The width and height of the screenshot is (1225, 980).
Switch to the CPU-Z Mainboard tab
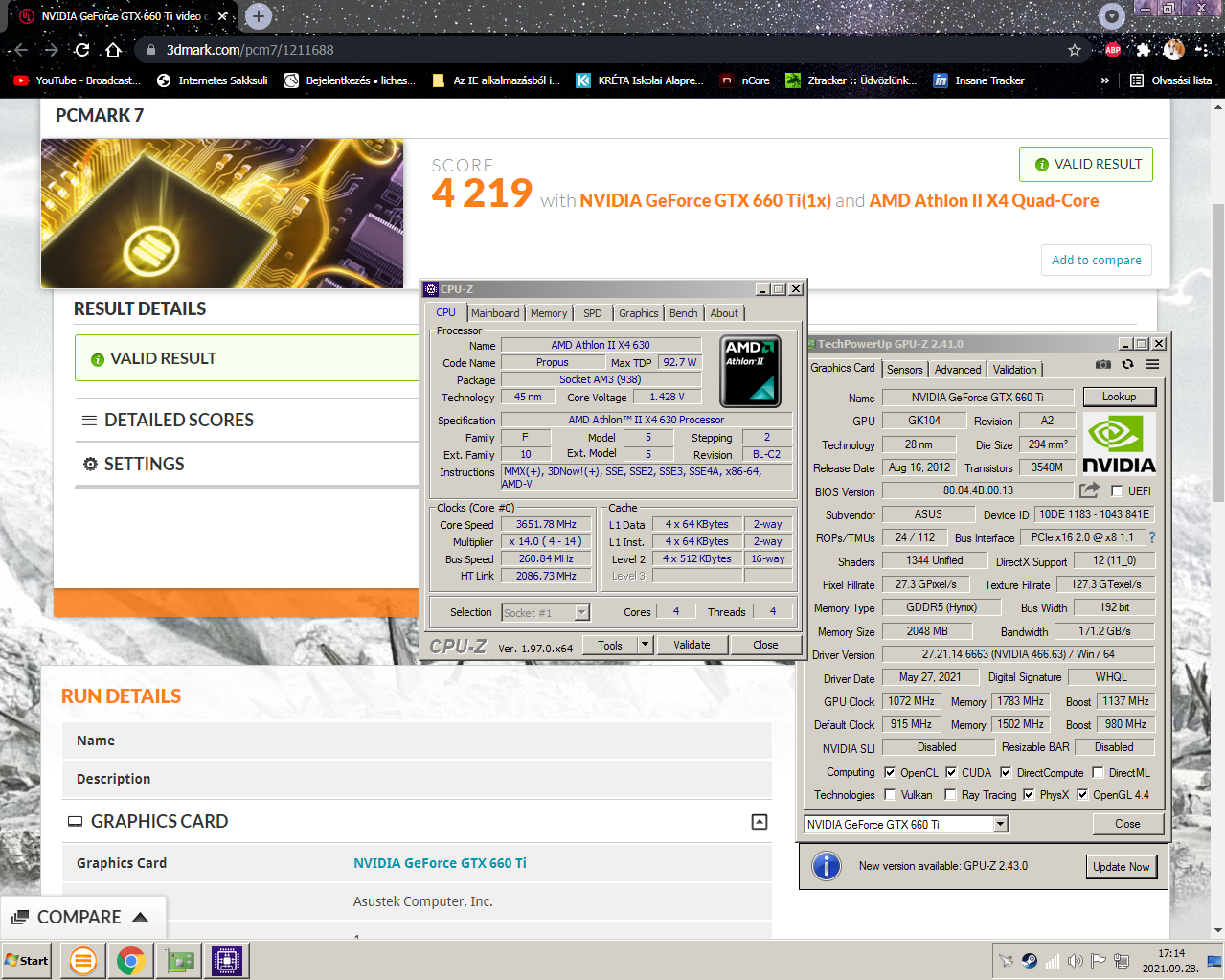tap(495, 313)
